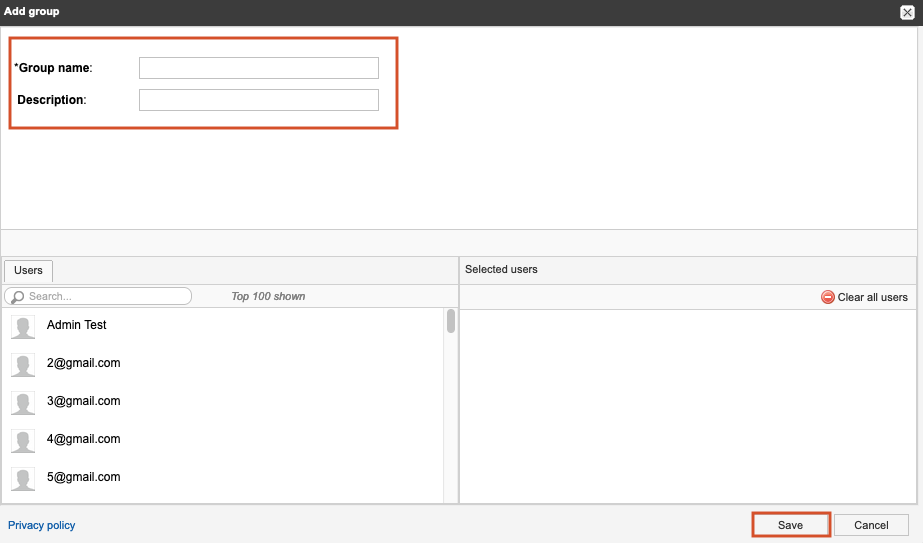Click the users list scrollbar thumb
This screenshot has height=543, width=923.
[x=451, y=321]
